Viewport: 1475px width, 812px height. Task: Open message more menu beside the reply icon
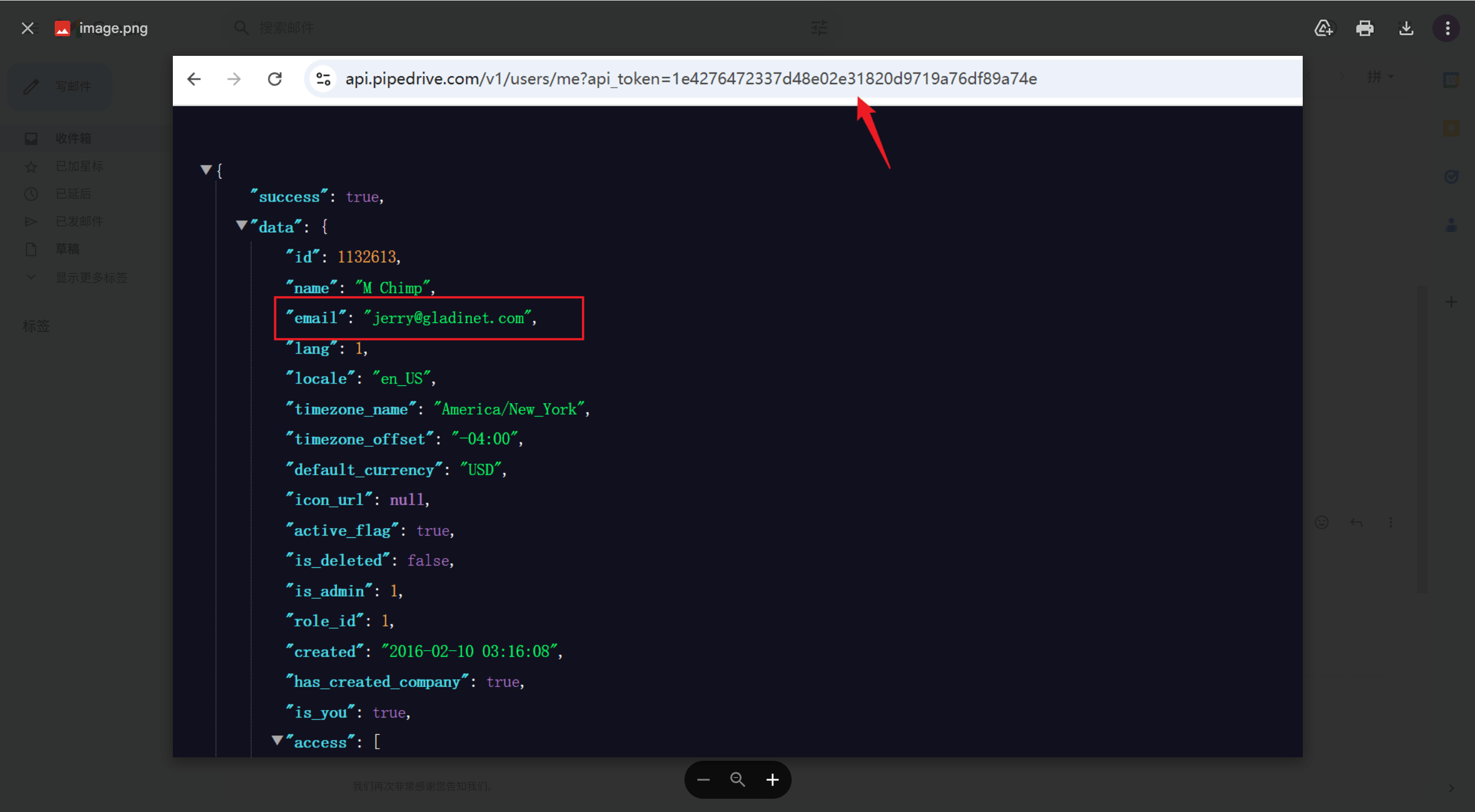(x=1391, y=522)
